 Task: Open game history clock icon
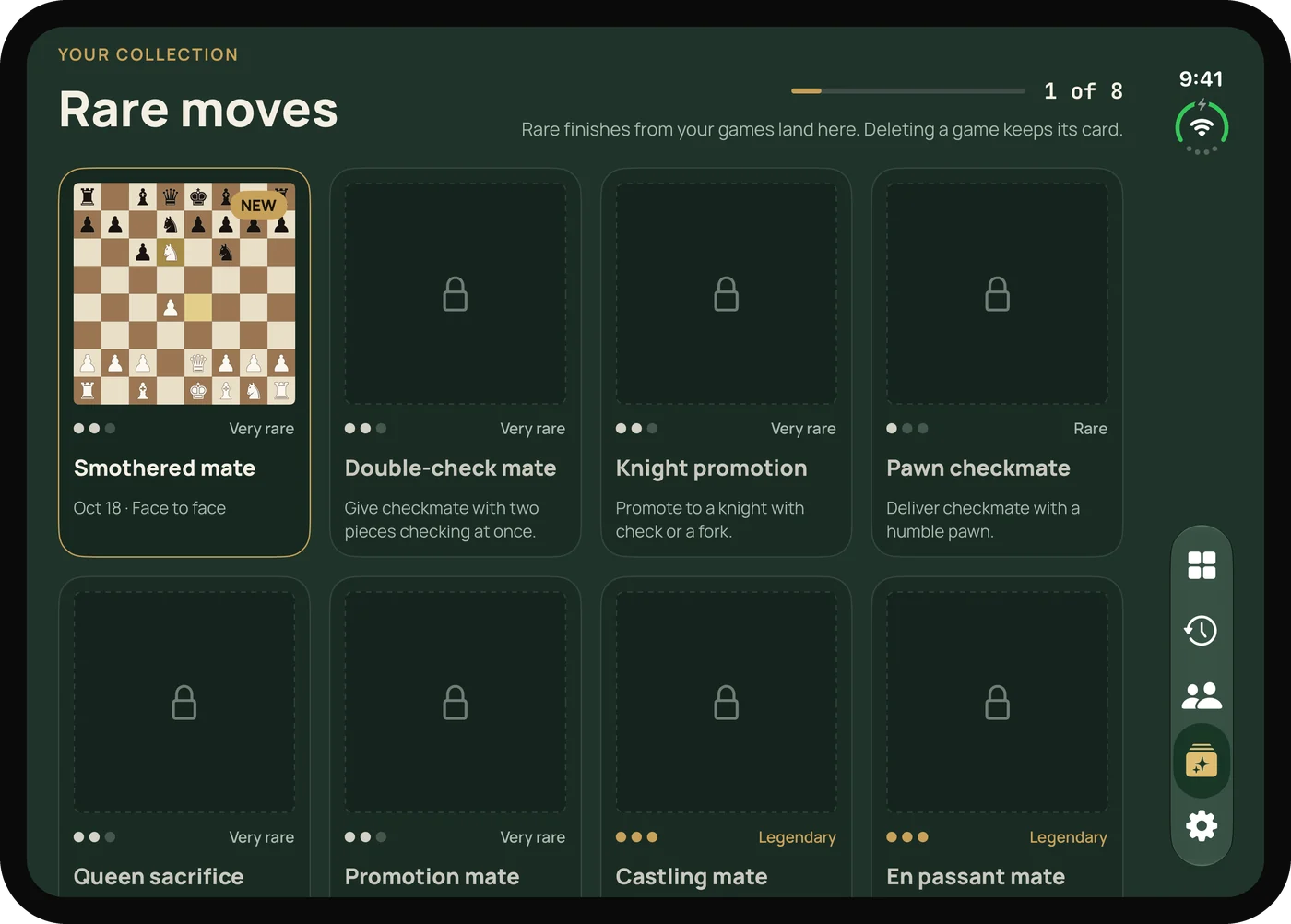pyautogui.click(x=1202, y=631)
